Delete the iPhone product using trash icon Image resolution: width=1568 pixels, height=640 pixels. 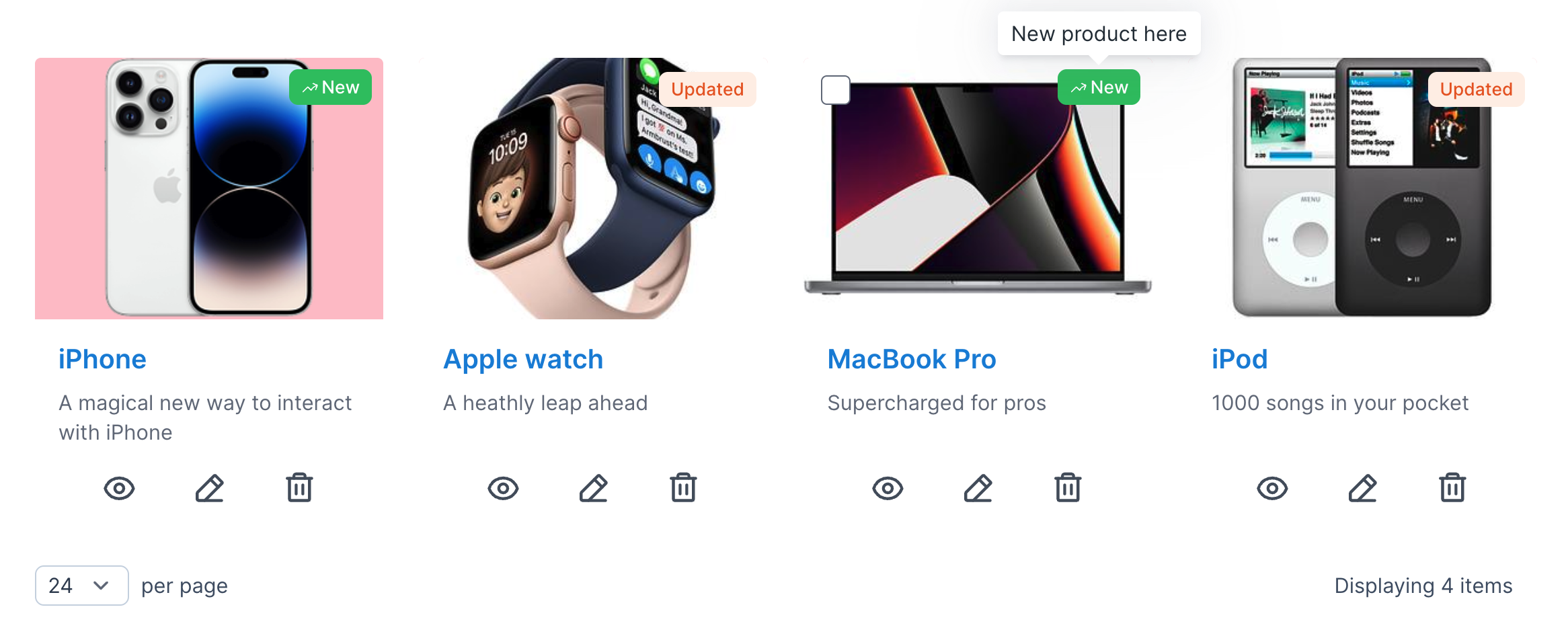[x=299, y=487]
